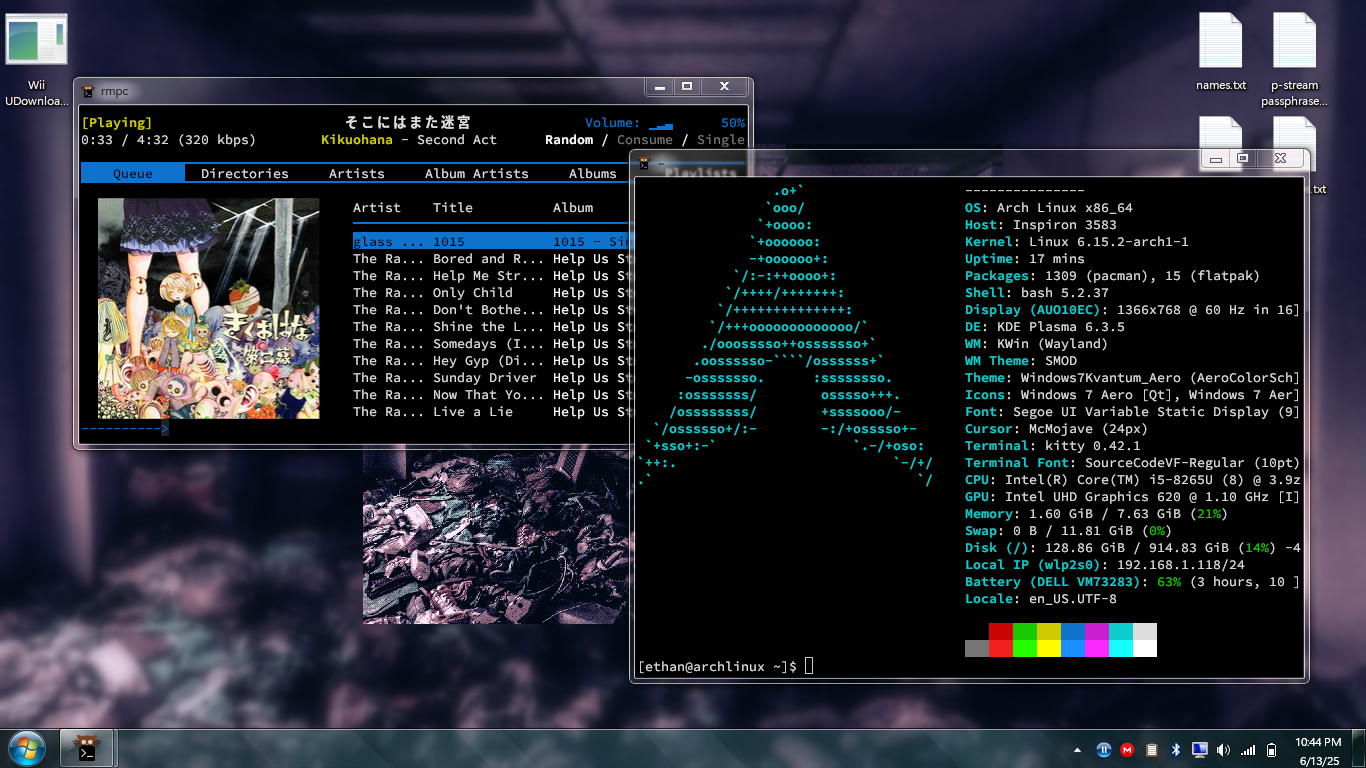Open the display monitor tray icon

[x=1200, y=750]
